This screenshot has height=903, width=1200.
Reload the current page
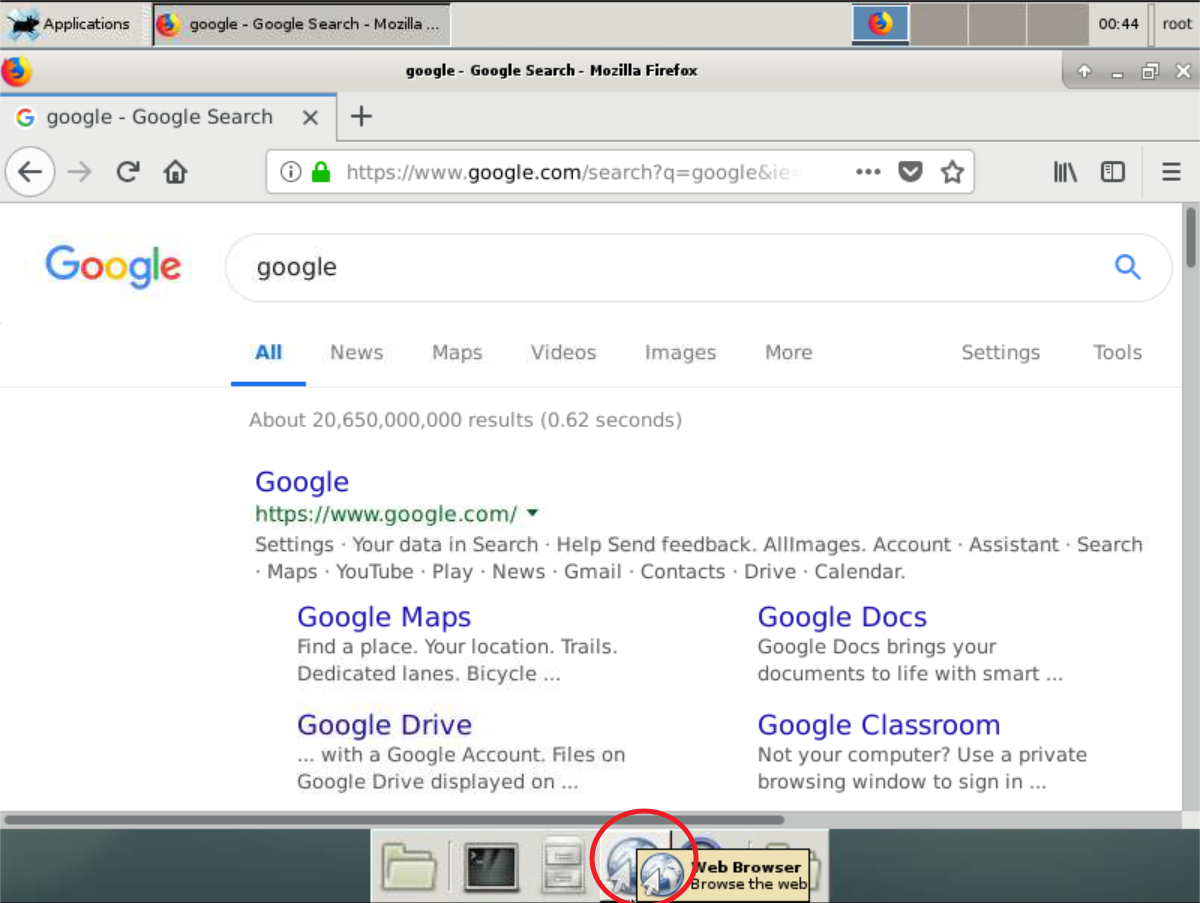127,172
